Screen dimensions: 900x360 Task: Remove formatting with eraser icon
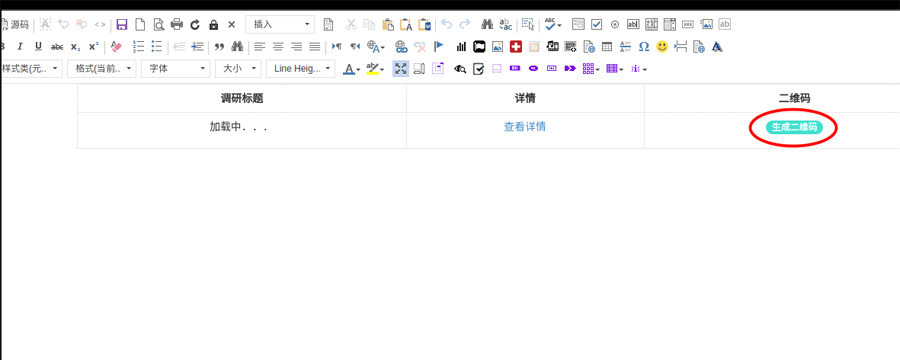[x=116, y=47]
